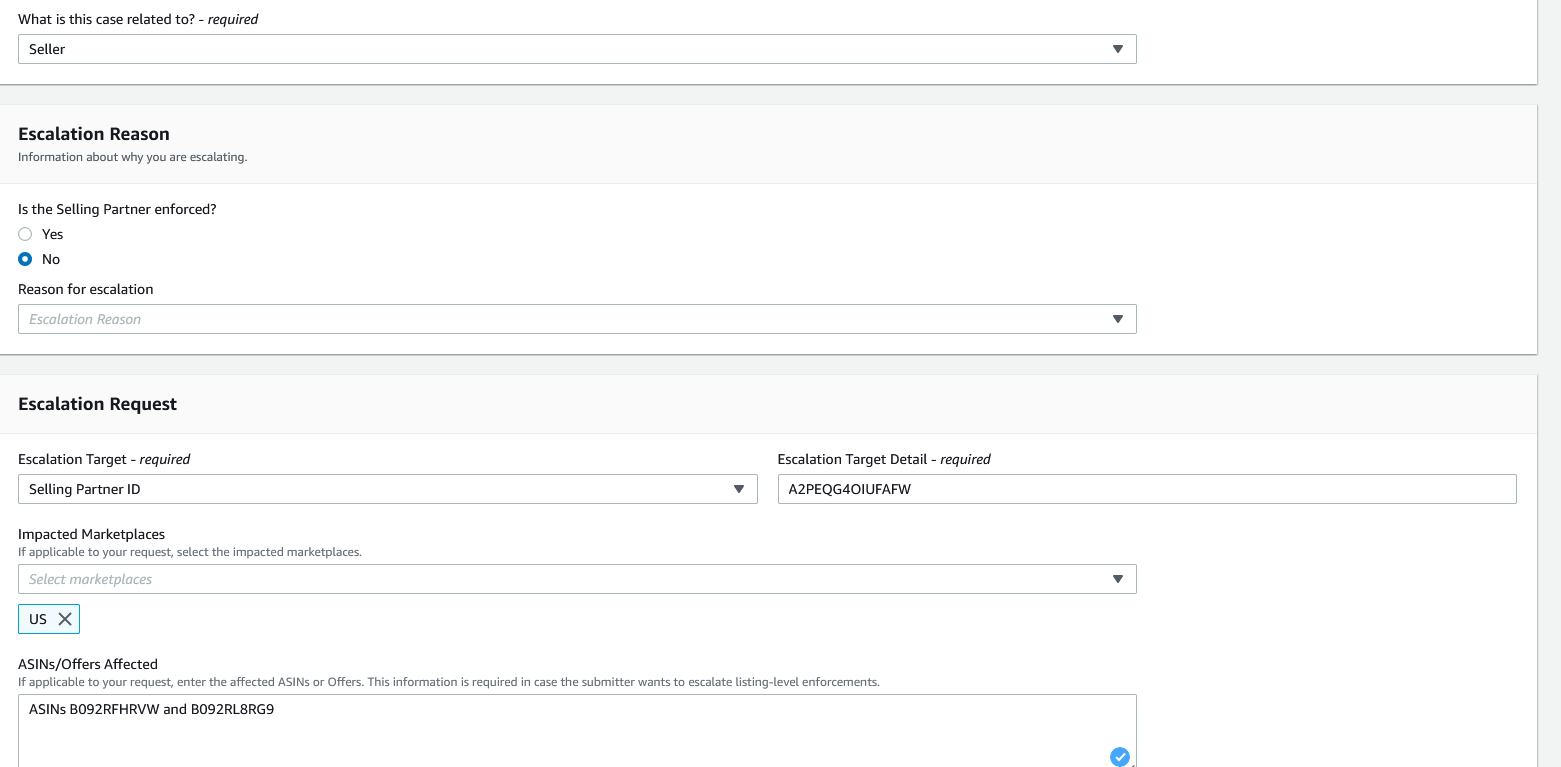The width and height of the screenshot is (1561, 767).
Task: Remove the US marketplace tag with X
Action: coord(65,619)
